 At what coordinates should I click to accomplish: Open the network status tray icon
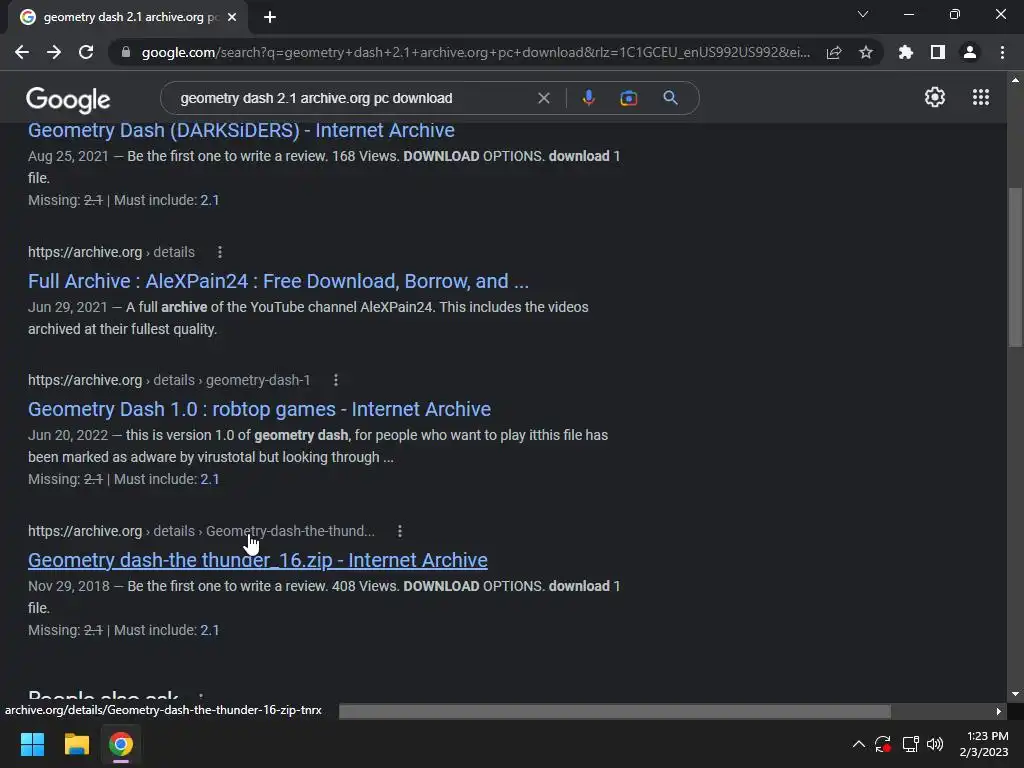(x=910, y=744)
